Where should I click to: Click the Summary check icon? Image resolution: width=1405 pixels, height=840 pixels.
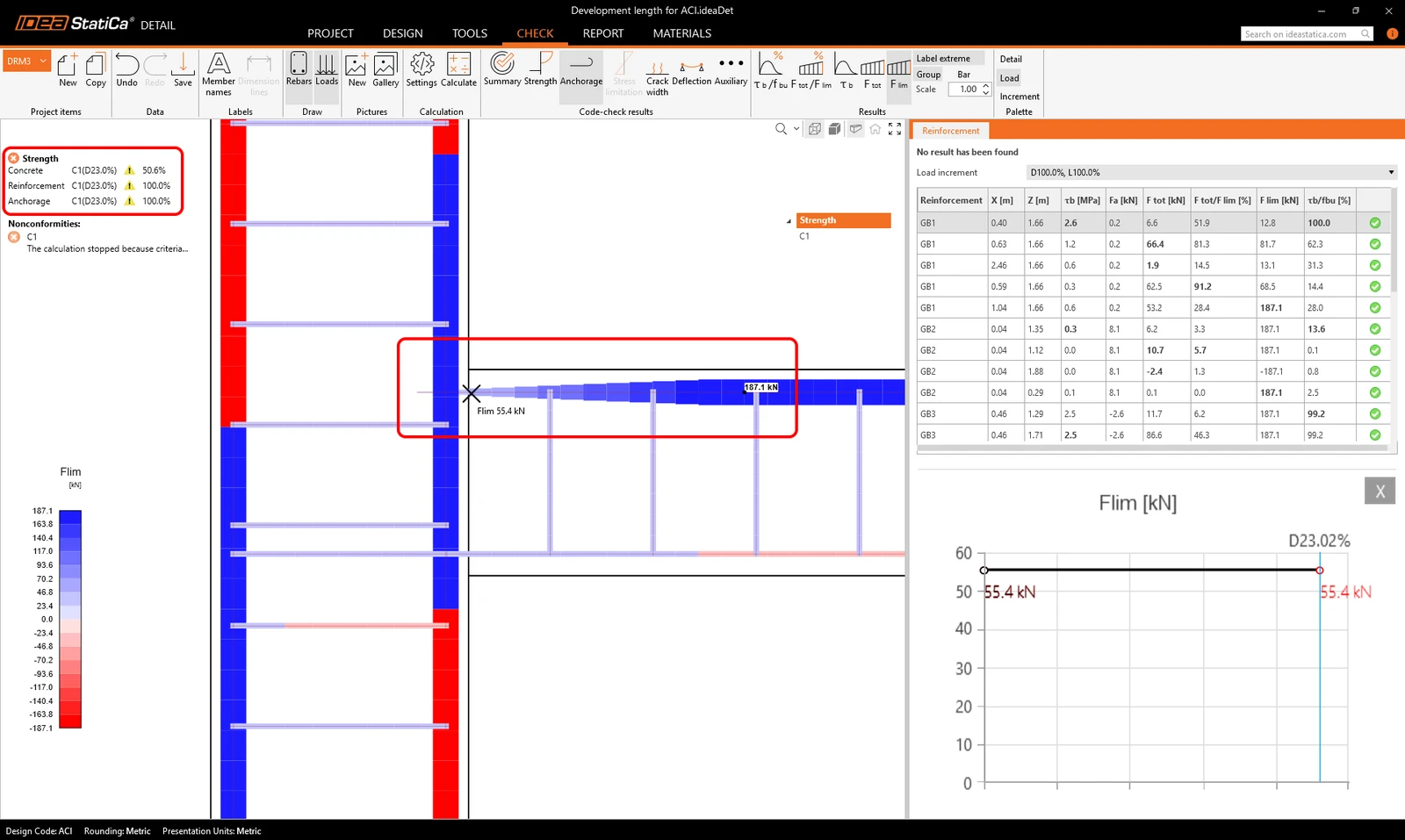tap(502, 69)
